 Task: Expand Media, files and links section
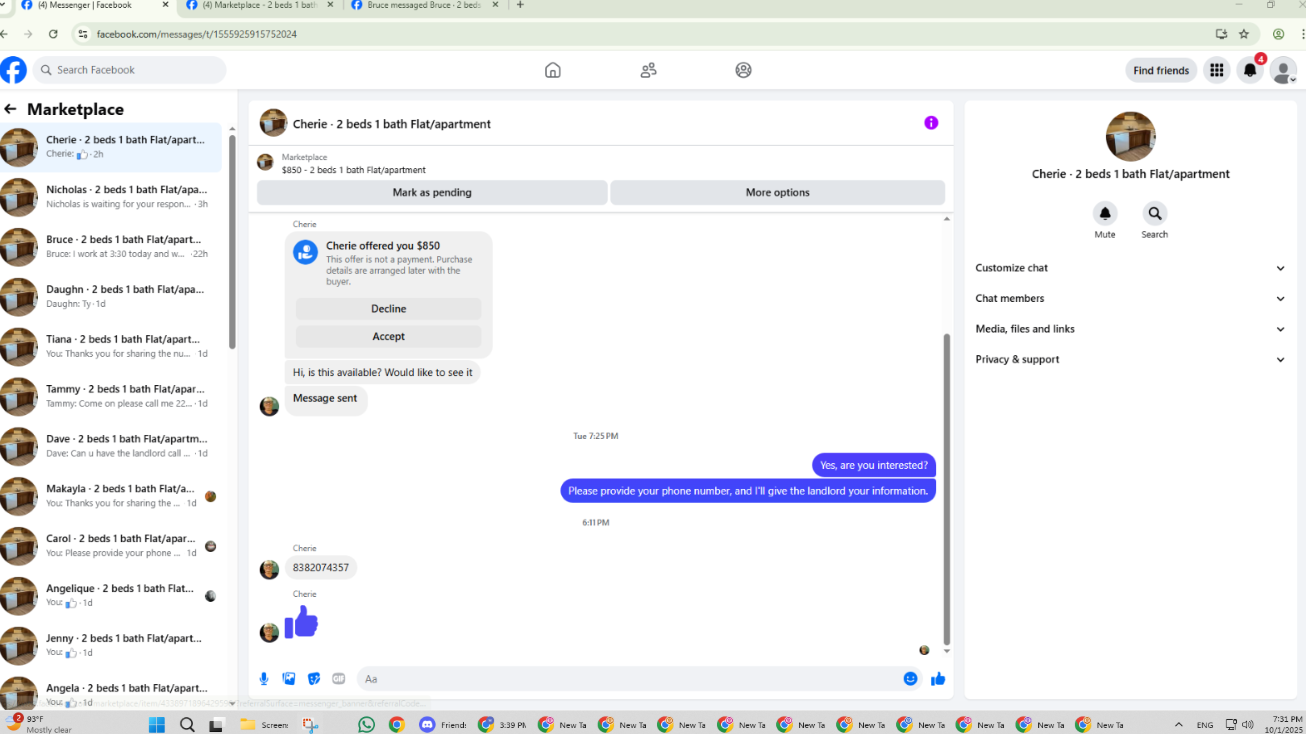point(1130,329)
